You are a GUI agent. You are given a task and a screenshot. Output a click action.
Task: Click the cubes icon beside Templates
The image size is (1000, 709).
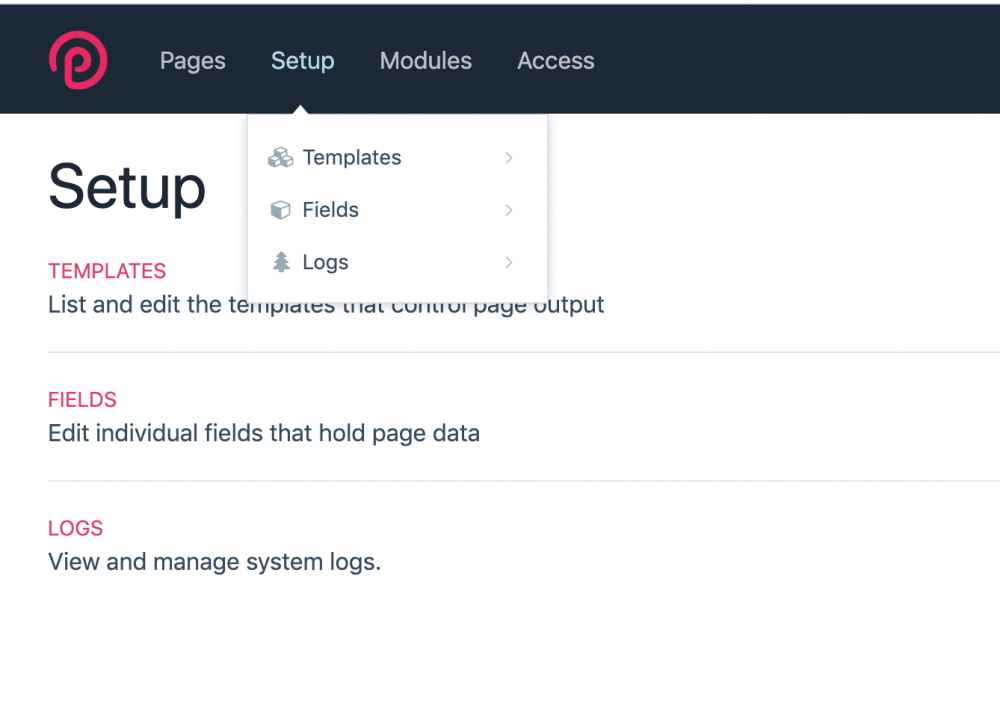tap(281, 158)
